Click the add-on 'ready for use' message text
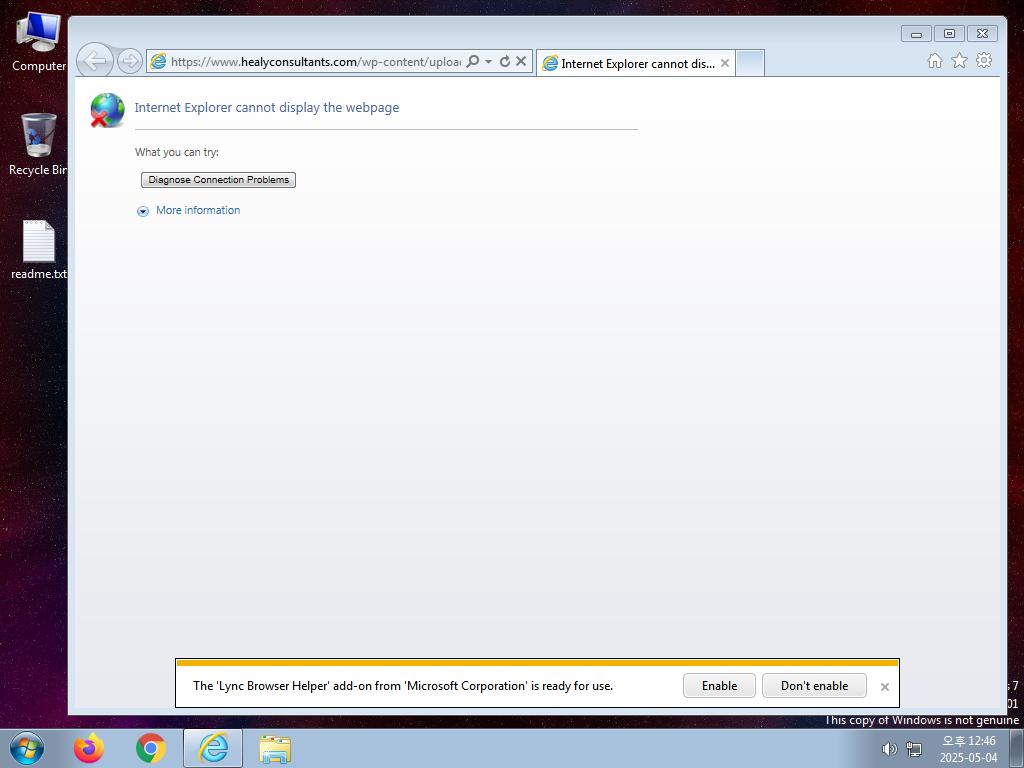Image resolution: width=1024 pixels, height=768 pixels. click(x=403, y=686)
